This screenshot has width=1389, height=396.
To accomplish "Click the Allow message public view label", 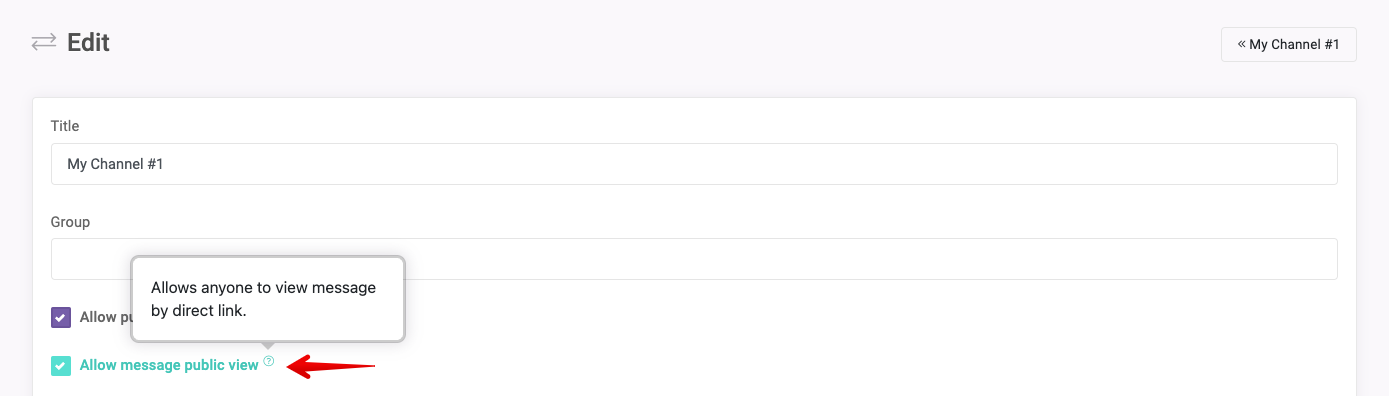I will [169, 365].
